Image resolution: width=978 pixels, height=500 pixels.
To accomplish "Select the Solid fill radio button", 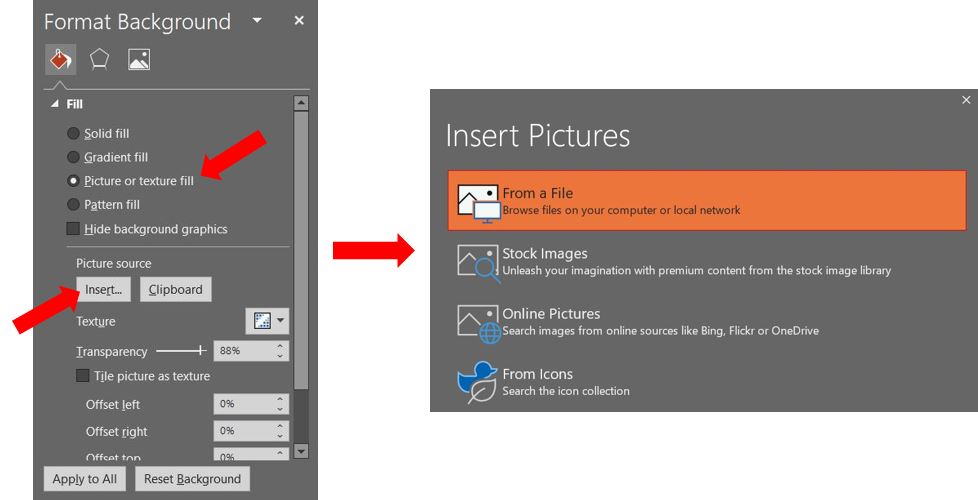I will (73, 133).
